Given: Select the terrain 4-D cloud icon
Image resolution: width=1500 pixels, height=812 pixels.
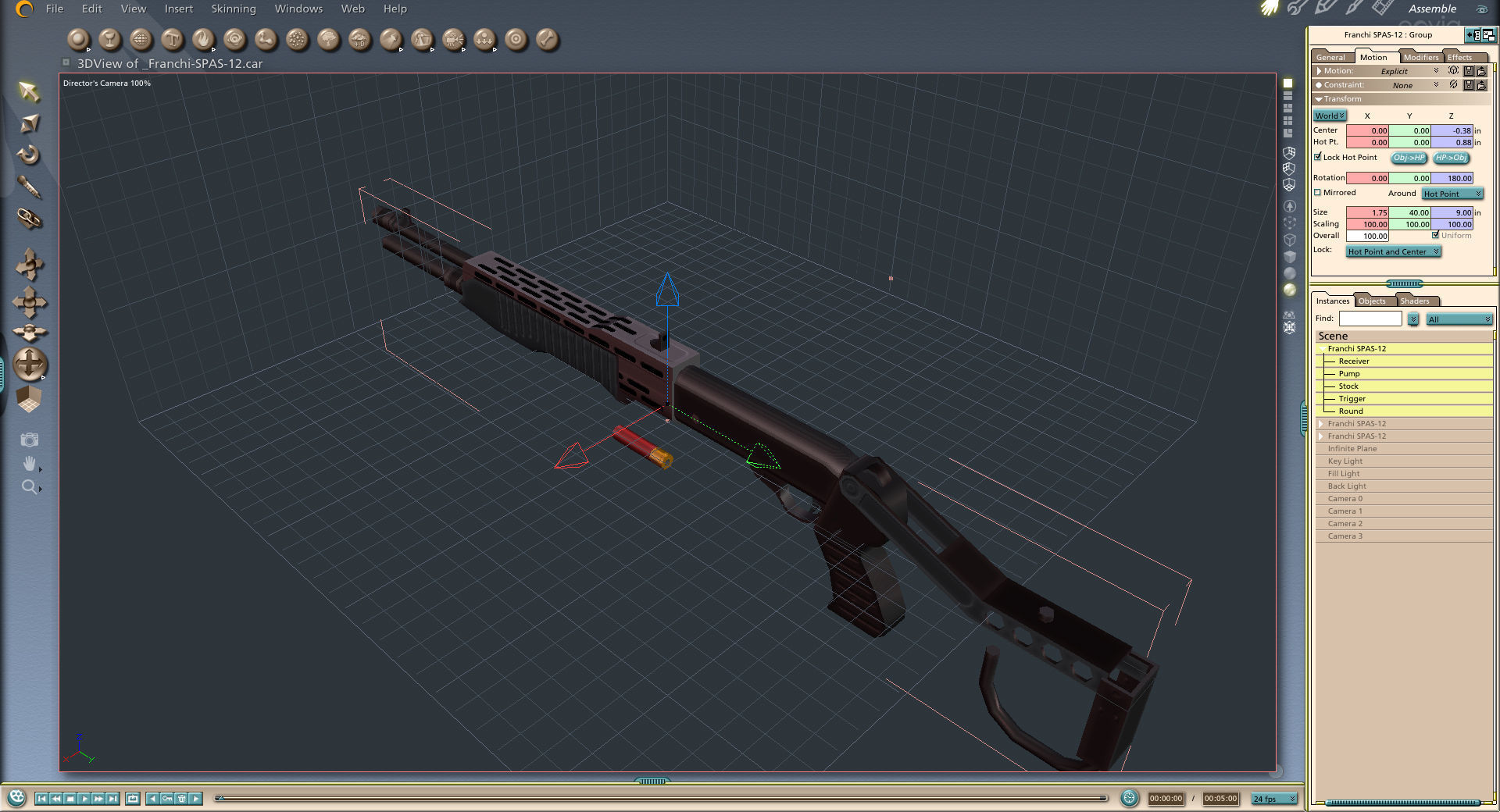Looking at the screenshot, I should pos(359,39).
